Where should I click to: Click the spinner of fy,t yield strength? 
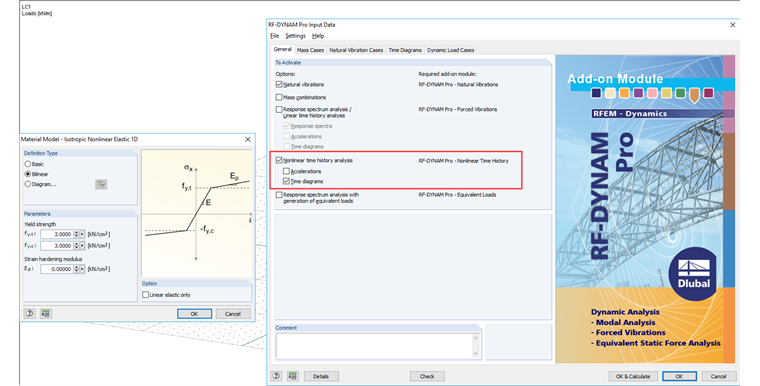tap(76, 234)
